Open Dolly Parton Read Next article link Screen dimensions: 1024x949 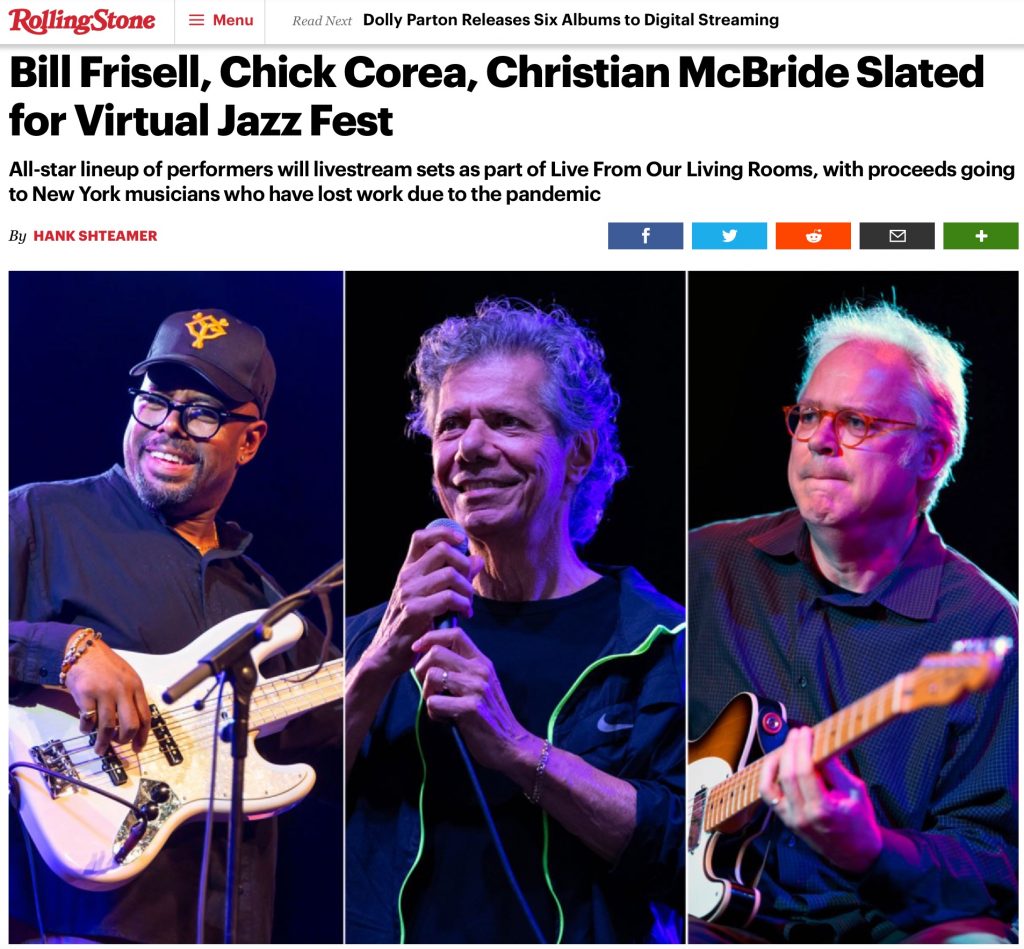point(571,20)
